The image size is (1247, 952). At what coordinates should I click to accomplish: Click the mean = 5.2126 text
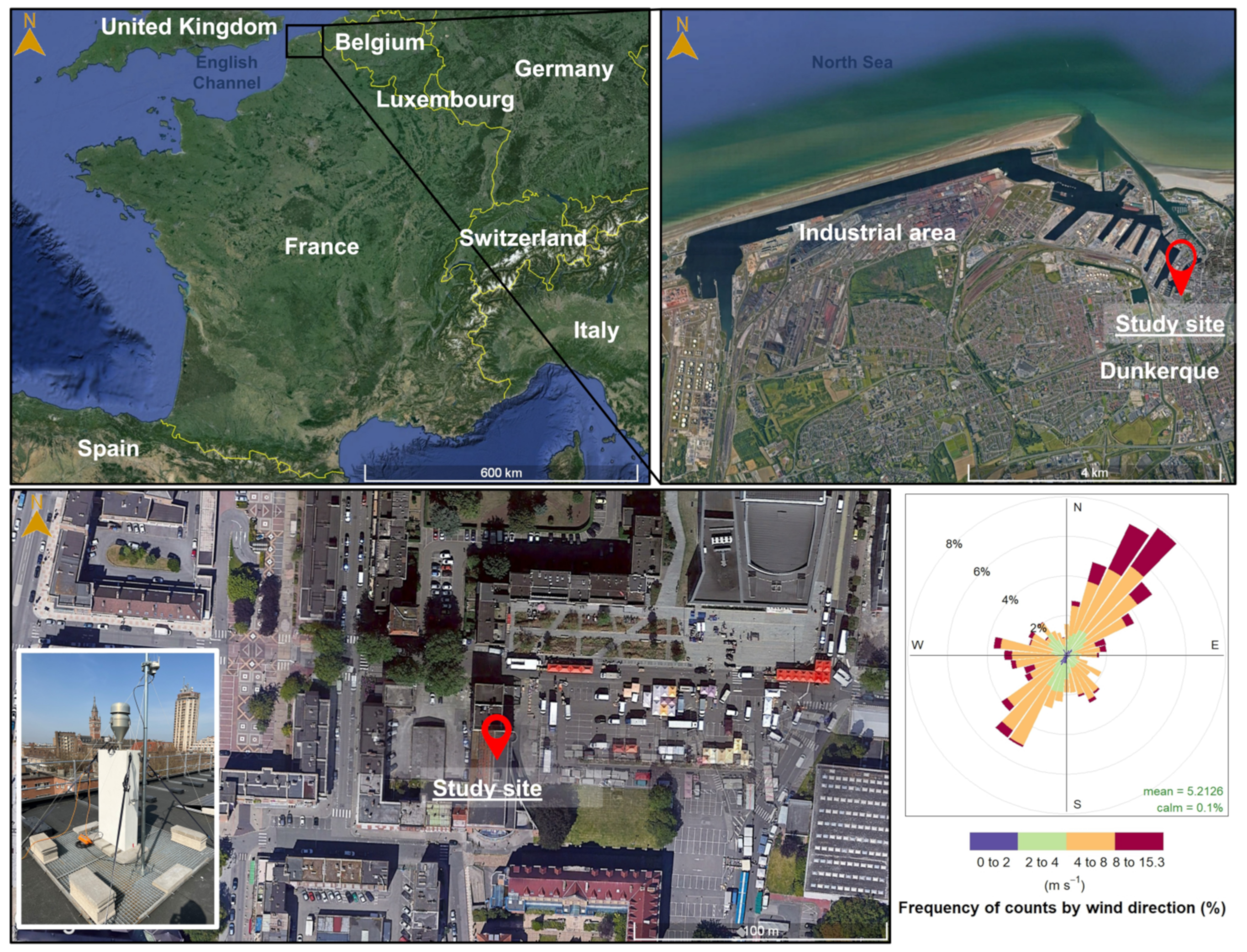pyautogui.click(x=1182, y=791)
